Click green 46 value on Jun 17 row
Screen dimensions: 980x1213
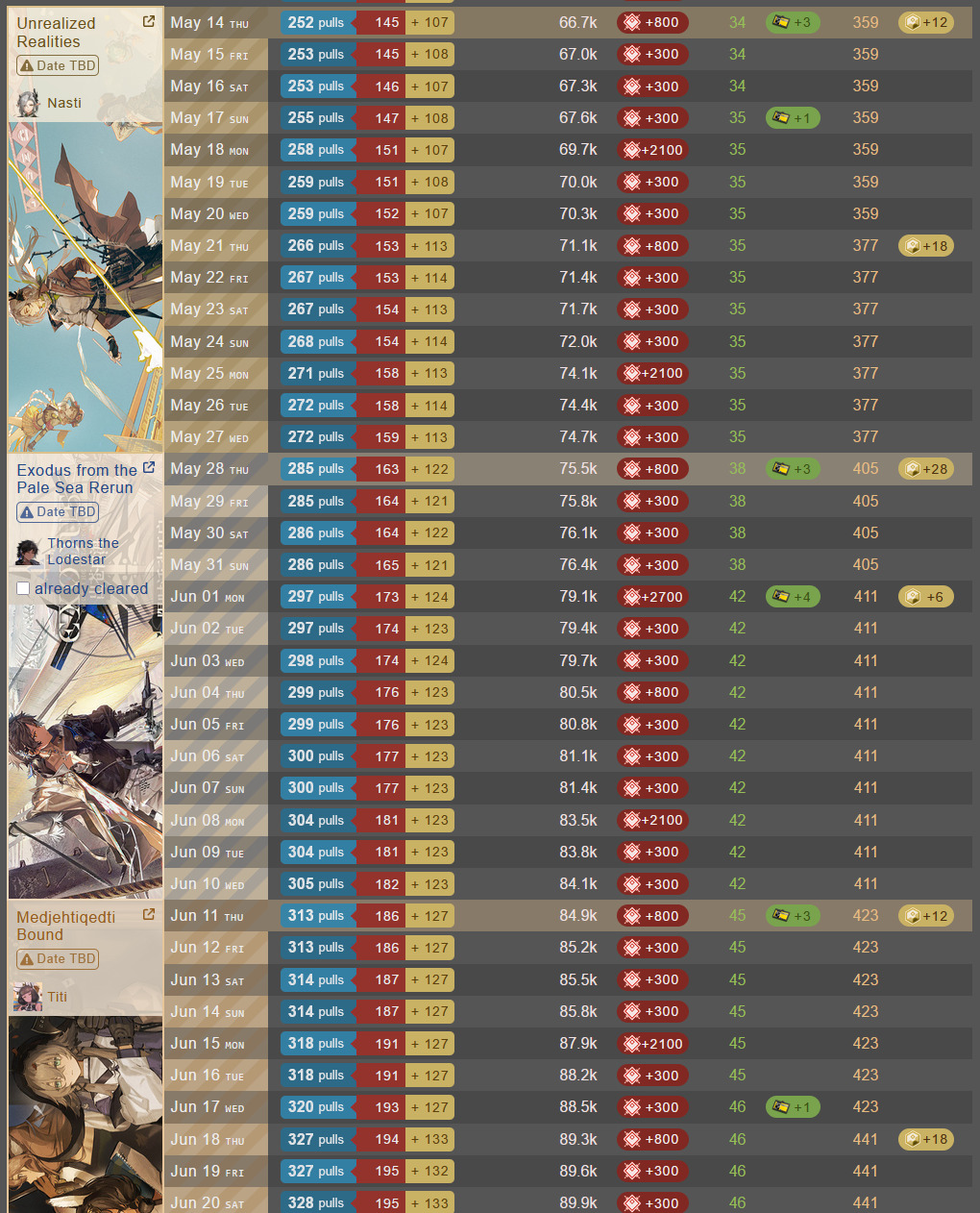(737, 1107)
